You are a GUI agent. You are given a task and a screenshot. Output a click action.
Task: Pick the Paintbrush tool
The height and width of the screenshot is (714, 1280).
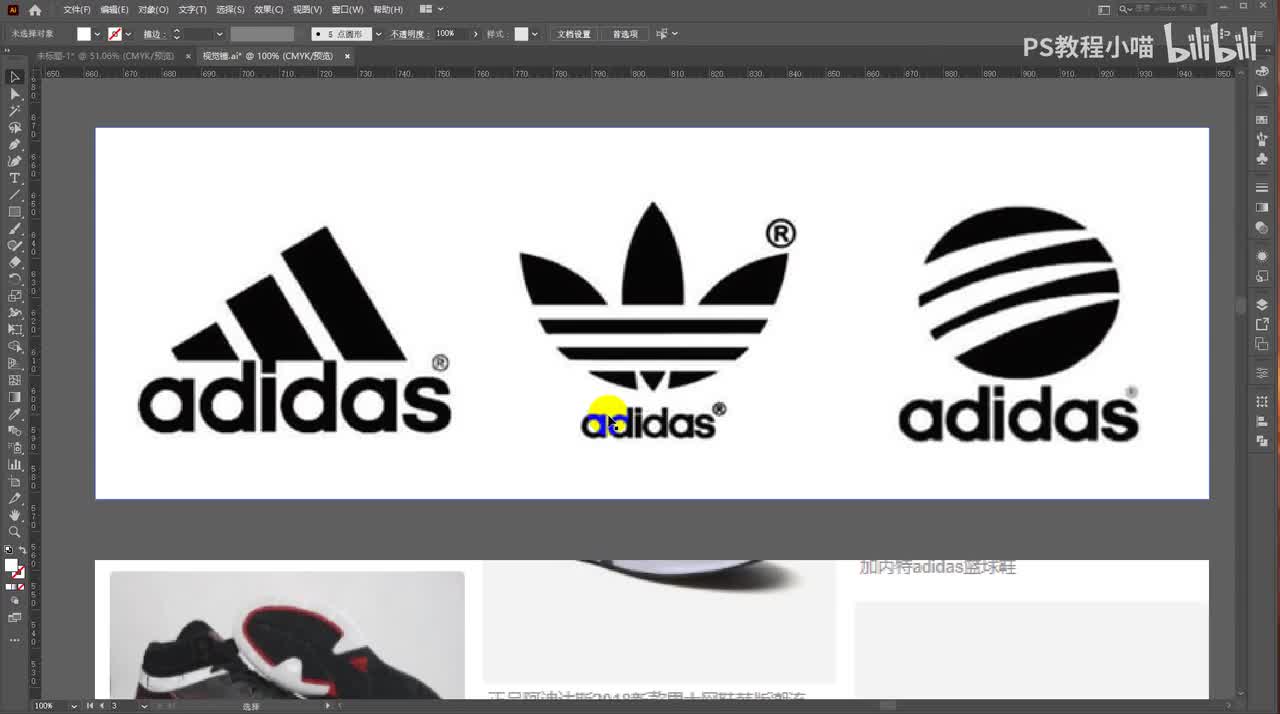[x=15, y=229]
